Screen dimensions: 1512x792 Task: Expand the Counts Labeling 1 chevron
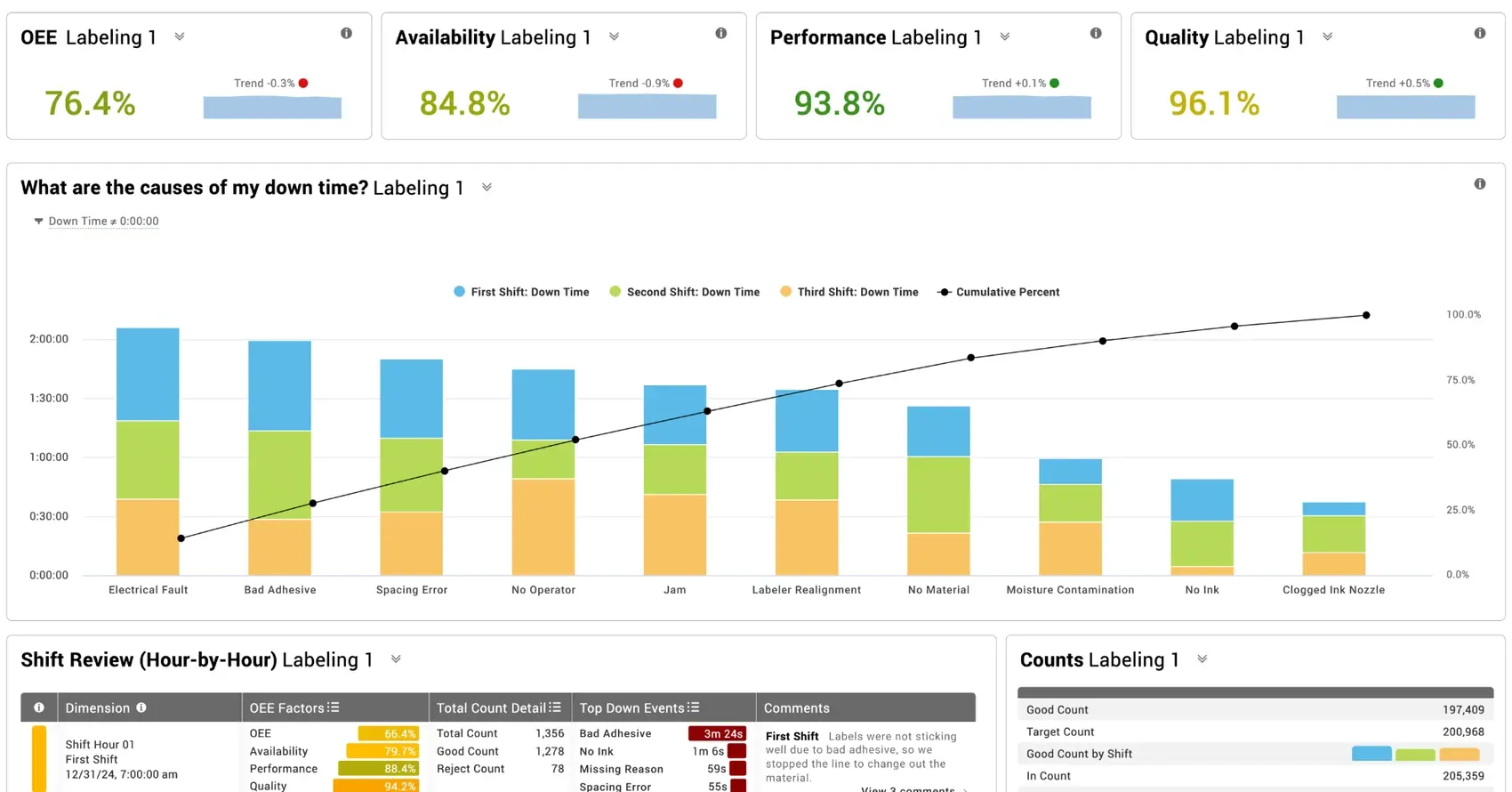tap(1202, 659)
